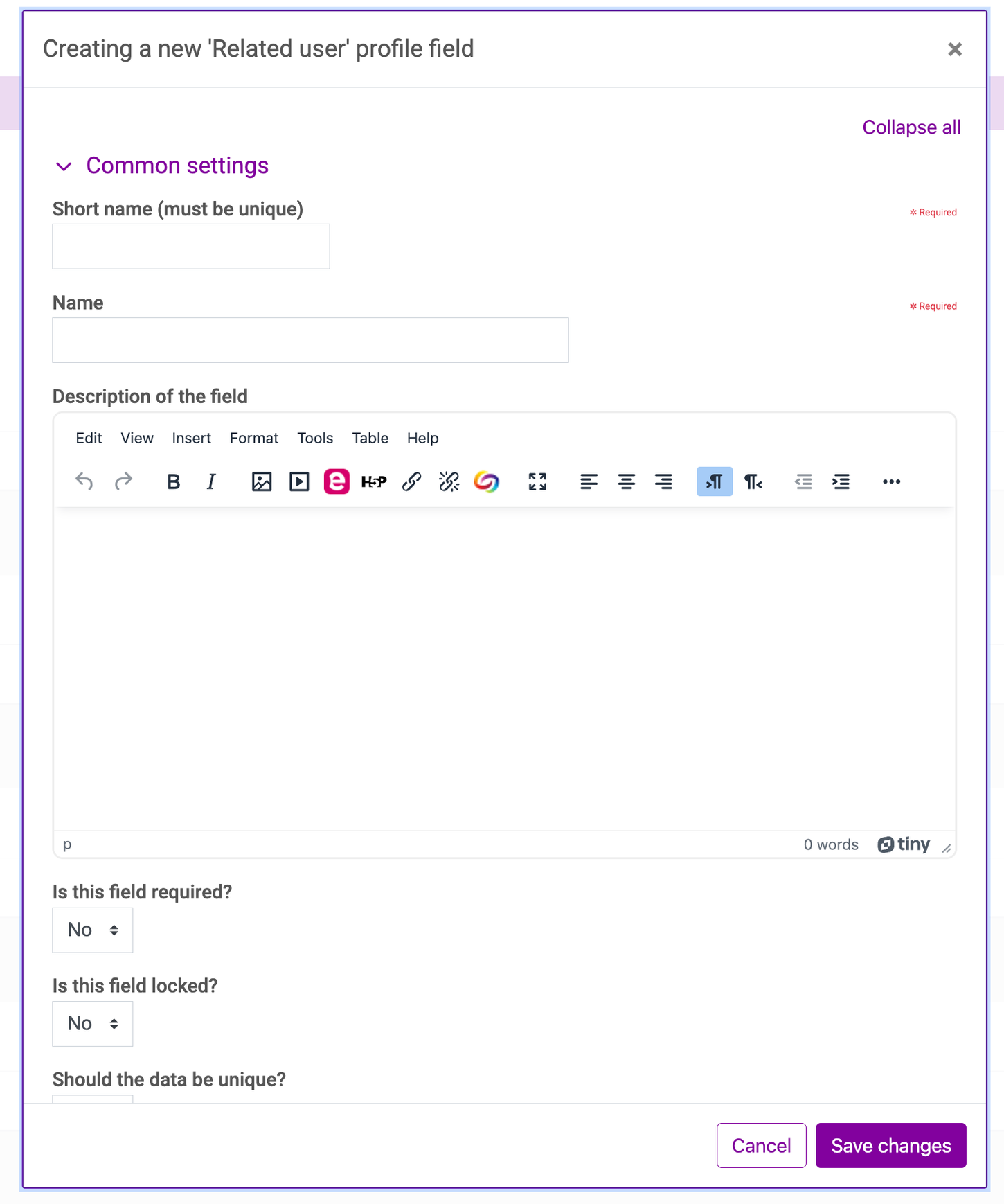Center align the description text
Screen dimensions: 1004x1204
(x=627, y=481)
